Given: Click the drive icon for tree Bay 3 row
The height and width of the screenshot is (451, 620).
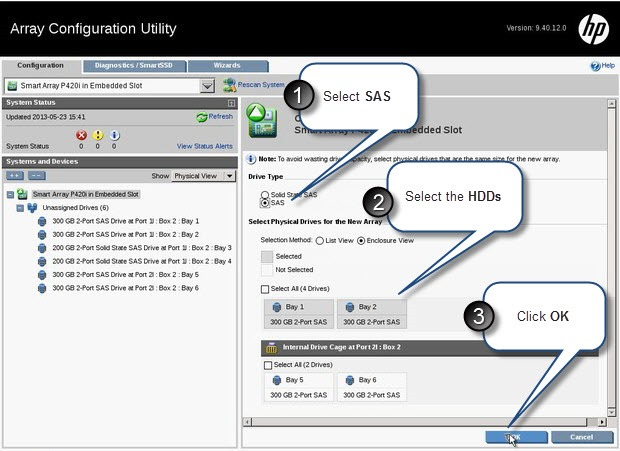Looking at the screenshot, I should (42, 248).
